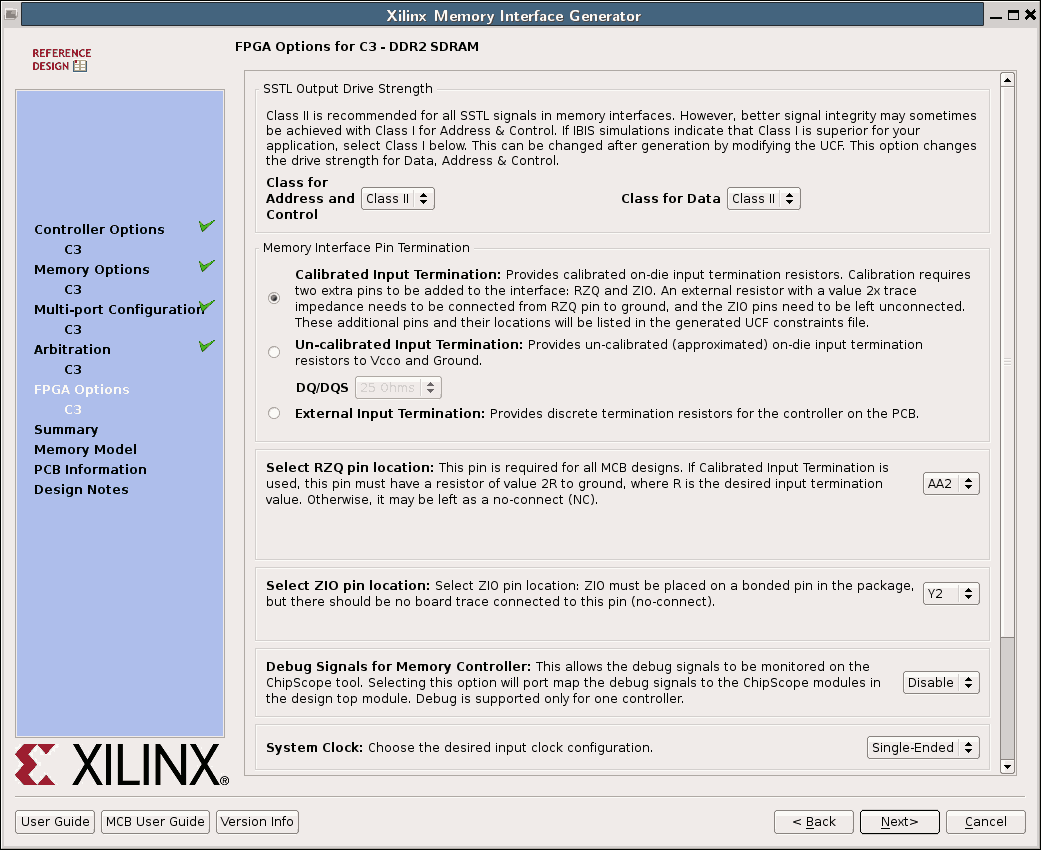Viewport: 1041px width, 850px height.
Task: Open the System Clock Single-Ended dropdown
Action: pos(922,748)
